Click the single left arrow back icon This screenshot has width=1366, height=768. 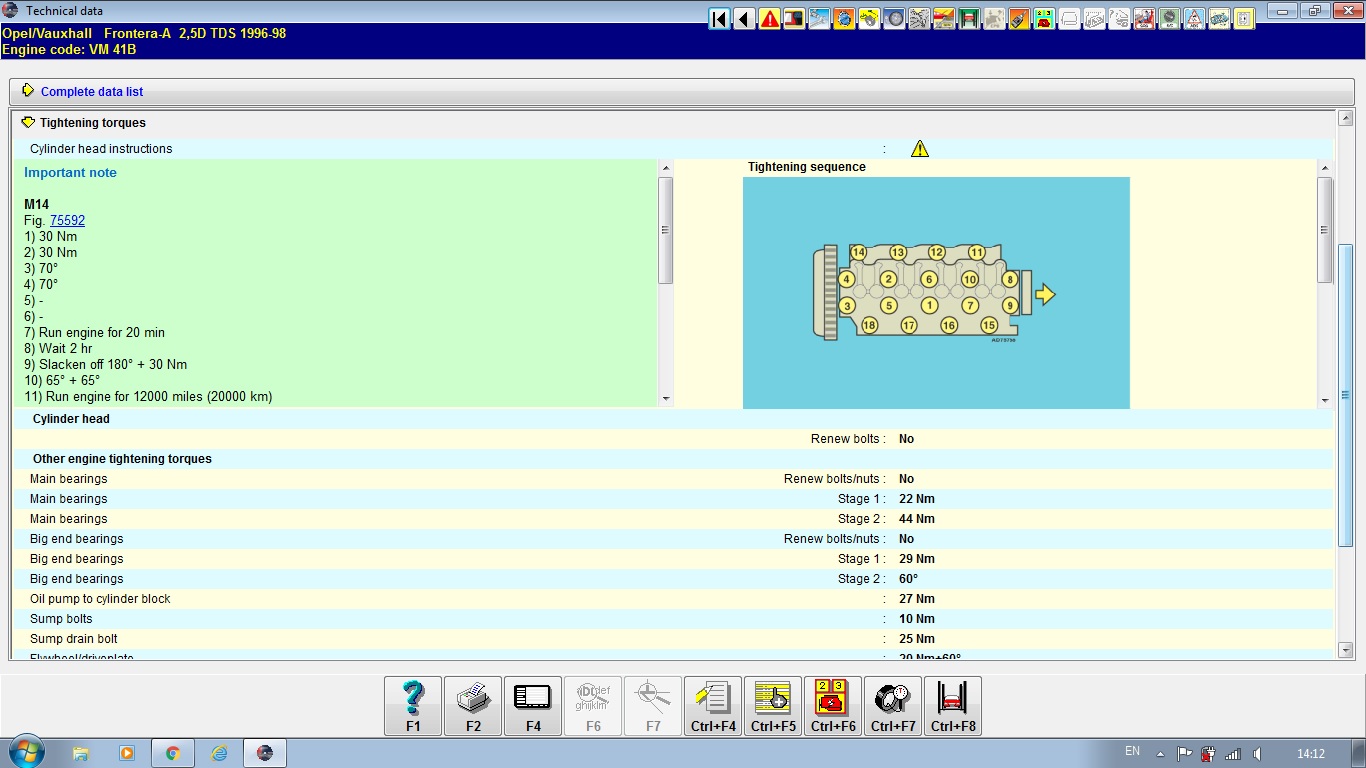point(744,19)
